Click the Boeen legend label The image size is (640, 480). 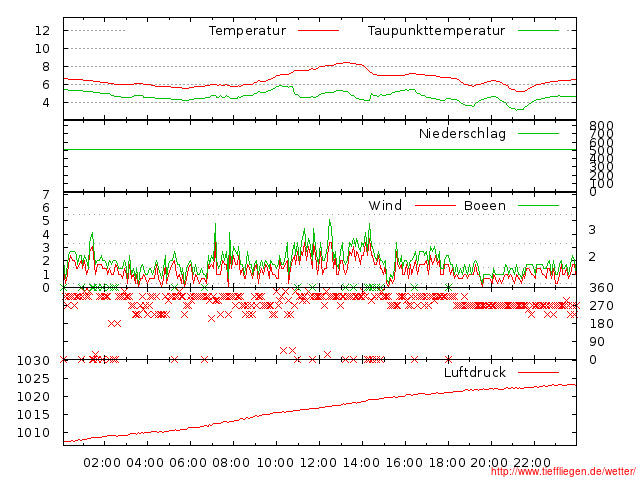[485, 205]
